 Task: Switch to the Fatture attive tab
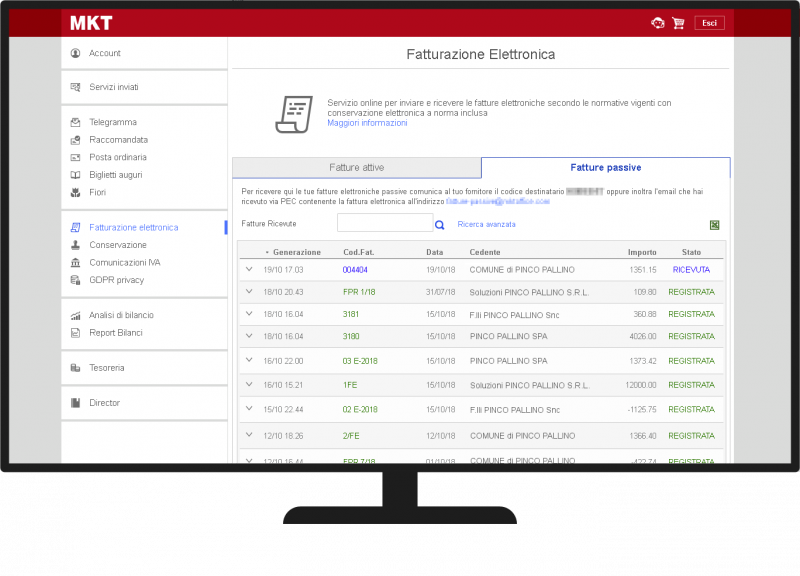355,167
